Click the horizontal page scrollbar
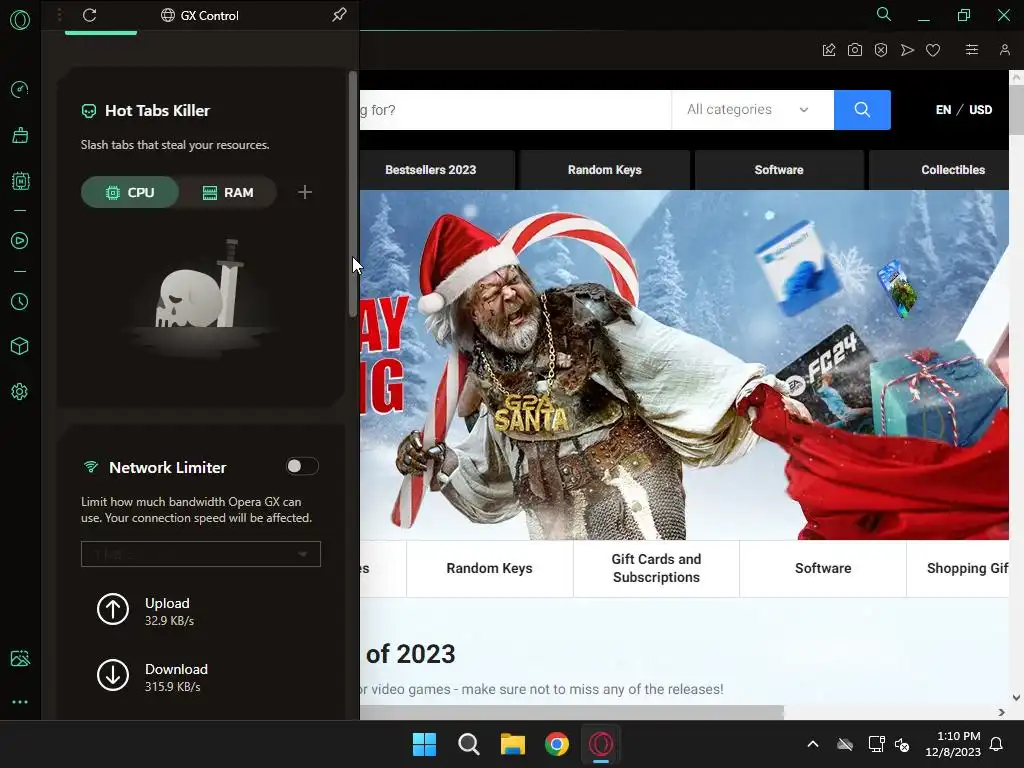The width and height of the screenshot is (1024, 768). coord(571,712)
